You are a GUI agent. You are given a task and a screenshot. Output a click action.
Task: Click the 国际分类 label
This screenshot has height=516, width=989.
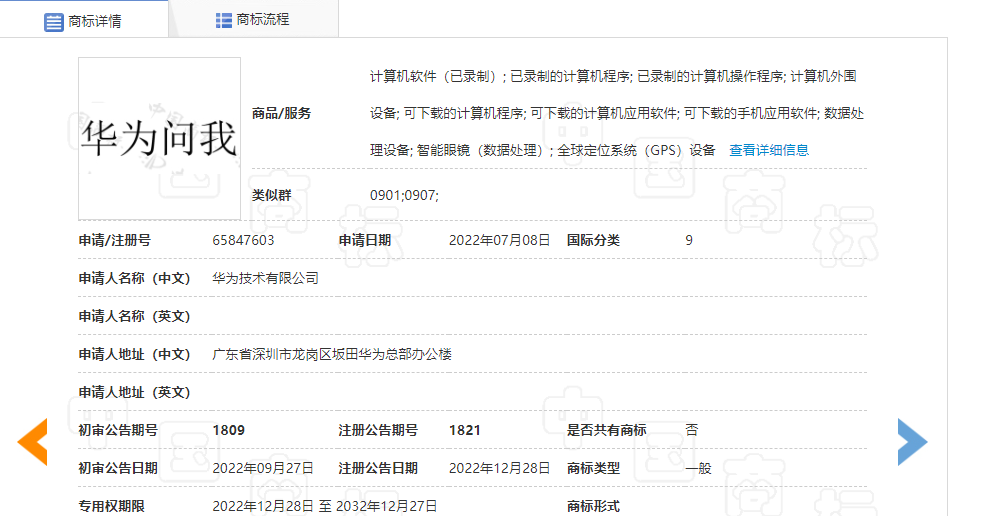coord(594,240)
